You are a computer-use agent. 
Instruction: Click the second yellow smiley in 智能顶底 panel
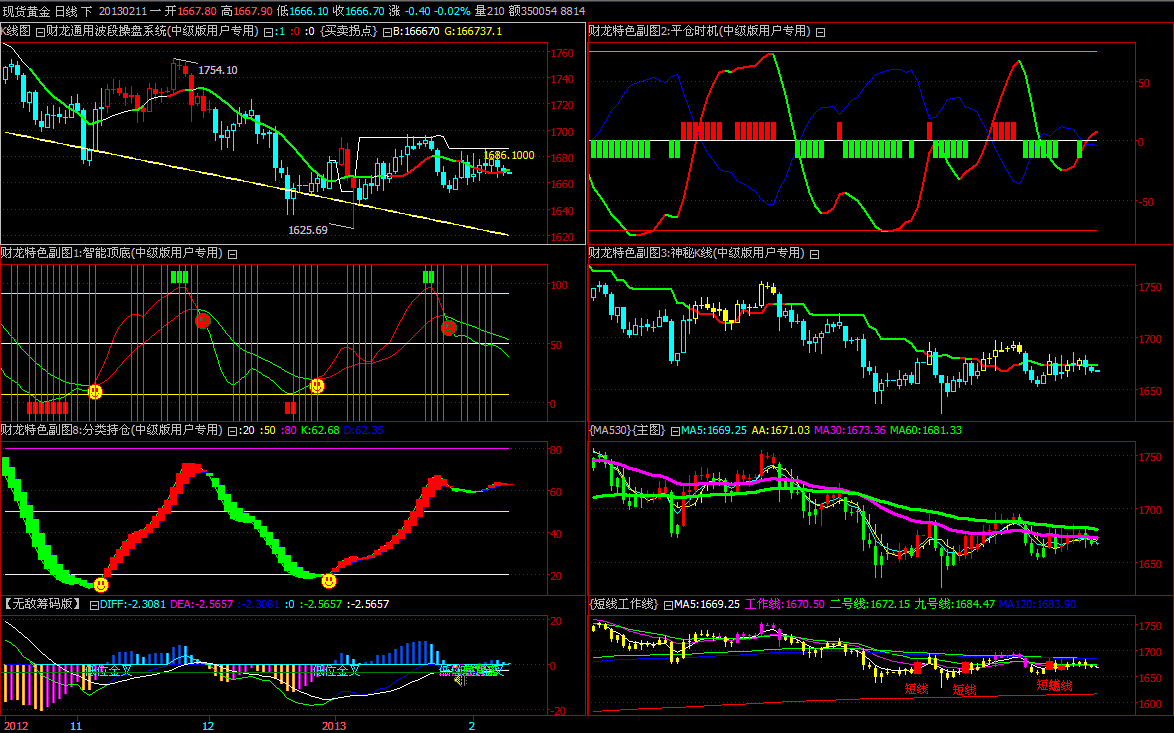tap(317, 386)
